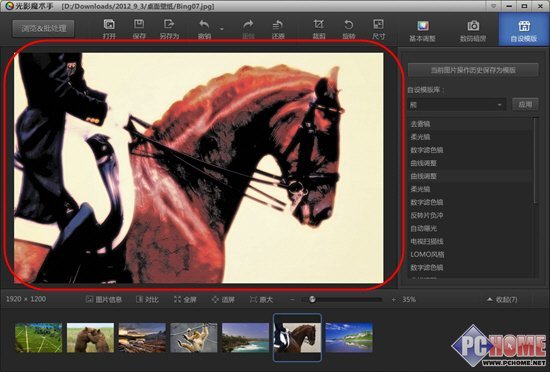Image resolution: width=550 pixels, height=372 pixels.
Task: Switch to 全屏 fullscreen view
Action: [x=185, y=299]
